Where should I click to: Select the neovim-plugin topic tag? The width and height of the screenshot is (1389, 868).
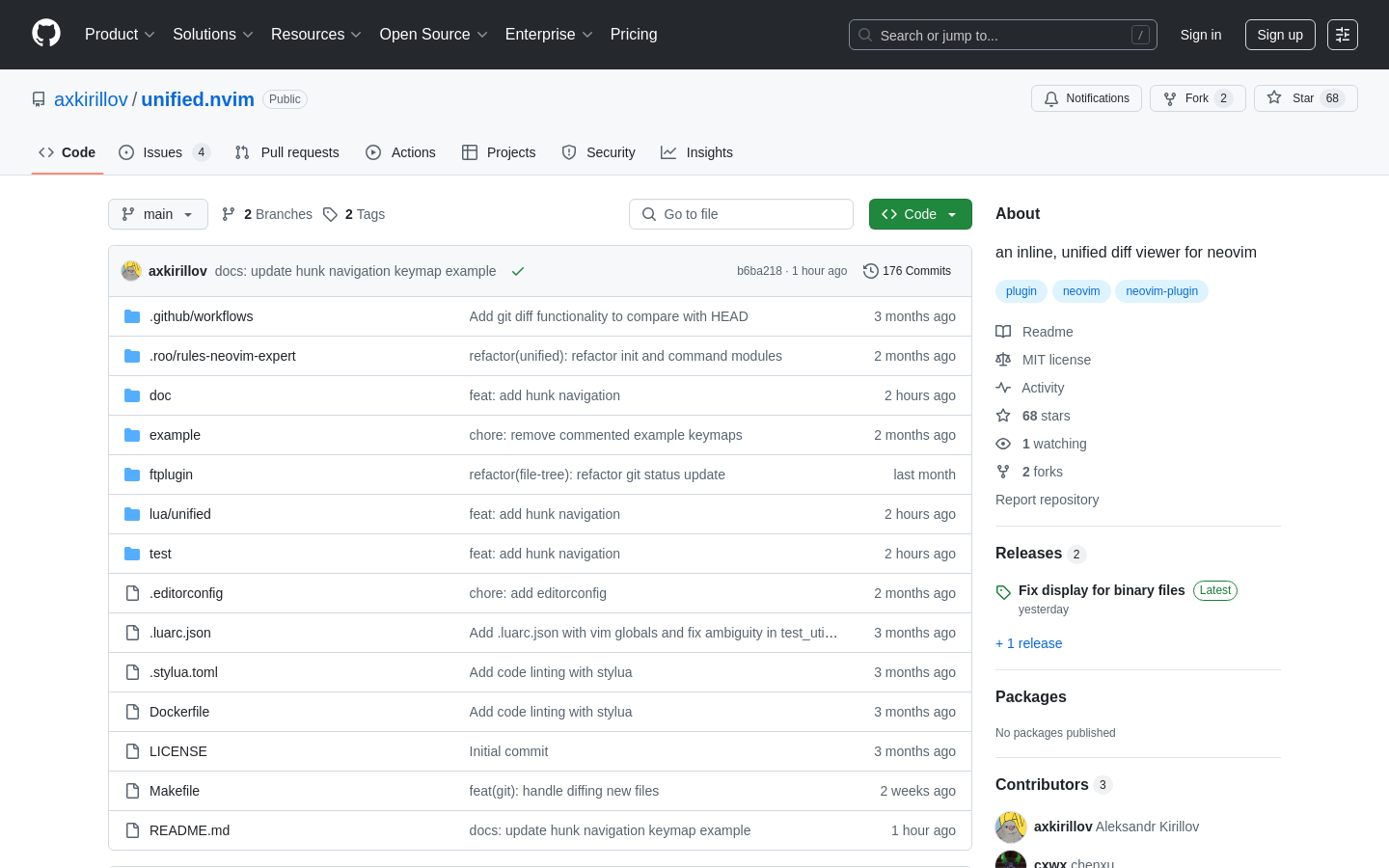click(x=1162, y=291)
